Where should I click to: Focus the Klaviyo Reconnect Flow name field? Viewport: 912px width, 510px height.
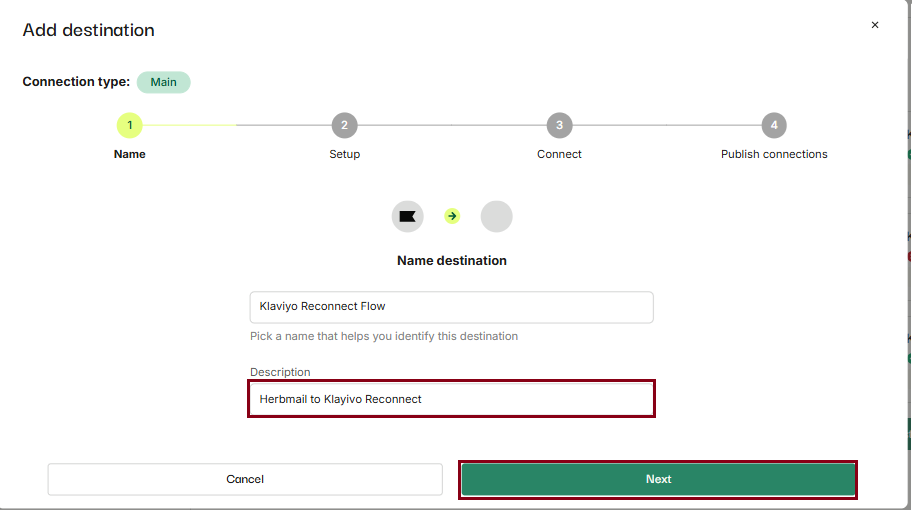451,307
